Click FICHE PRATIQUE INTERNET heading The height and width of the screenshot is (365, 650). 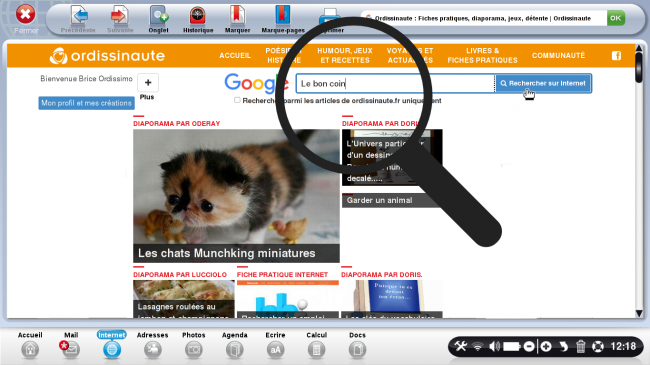(x=282, y=275)
